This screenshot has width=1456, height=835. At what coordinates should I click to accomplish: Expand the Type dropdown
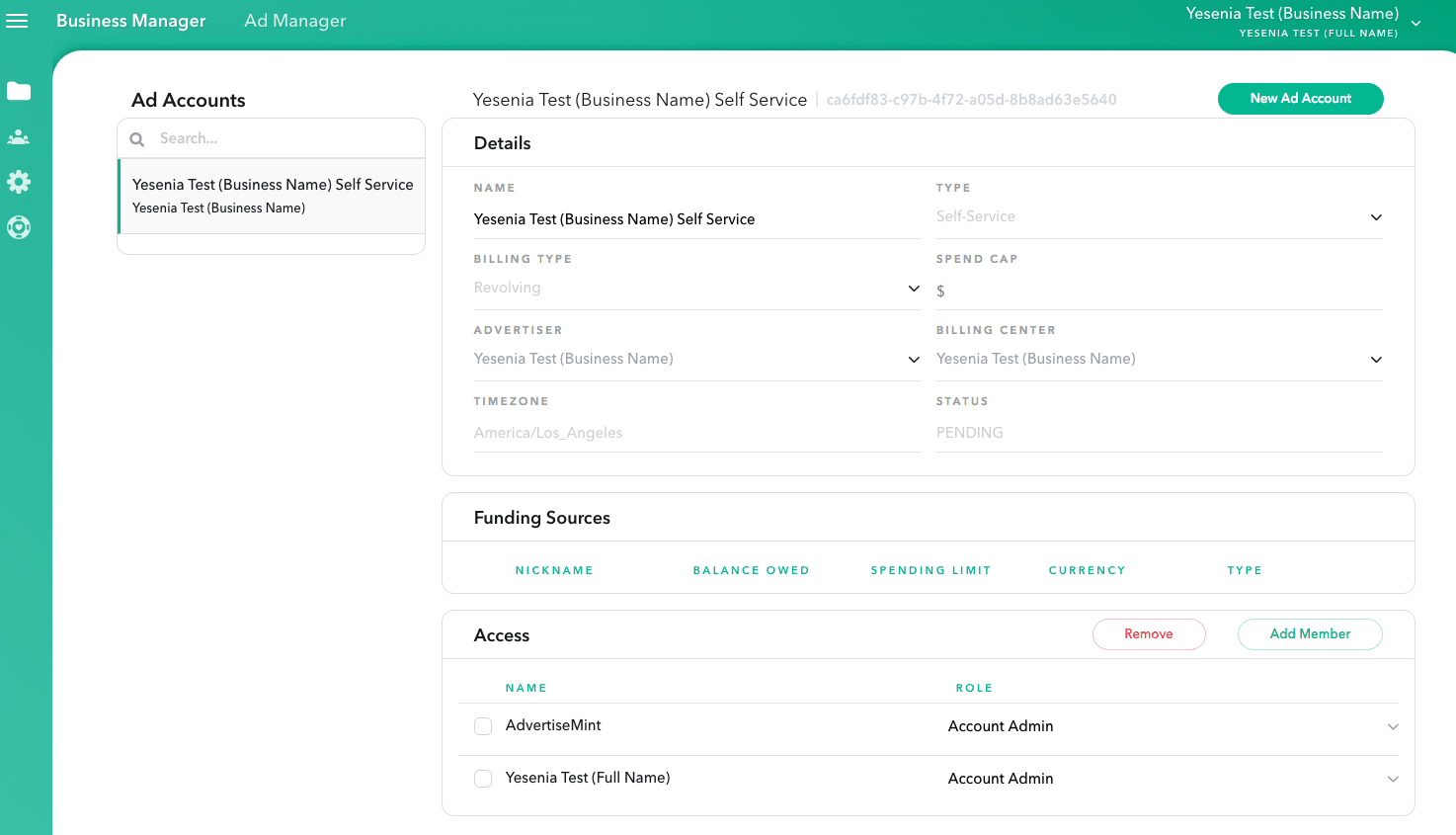(x=1376, y=217)
